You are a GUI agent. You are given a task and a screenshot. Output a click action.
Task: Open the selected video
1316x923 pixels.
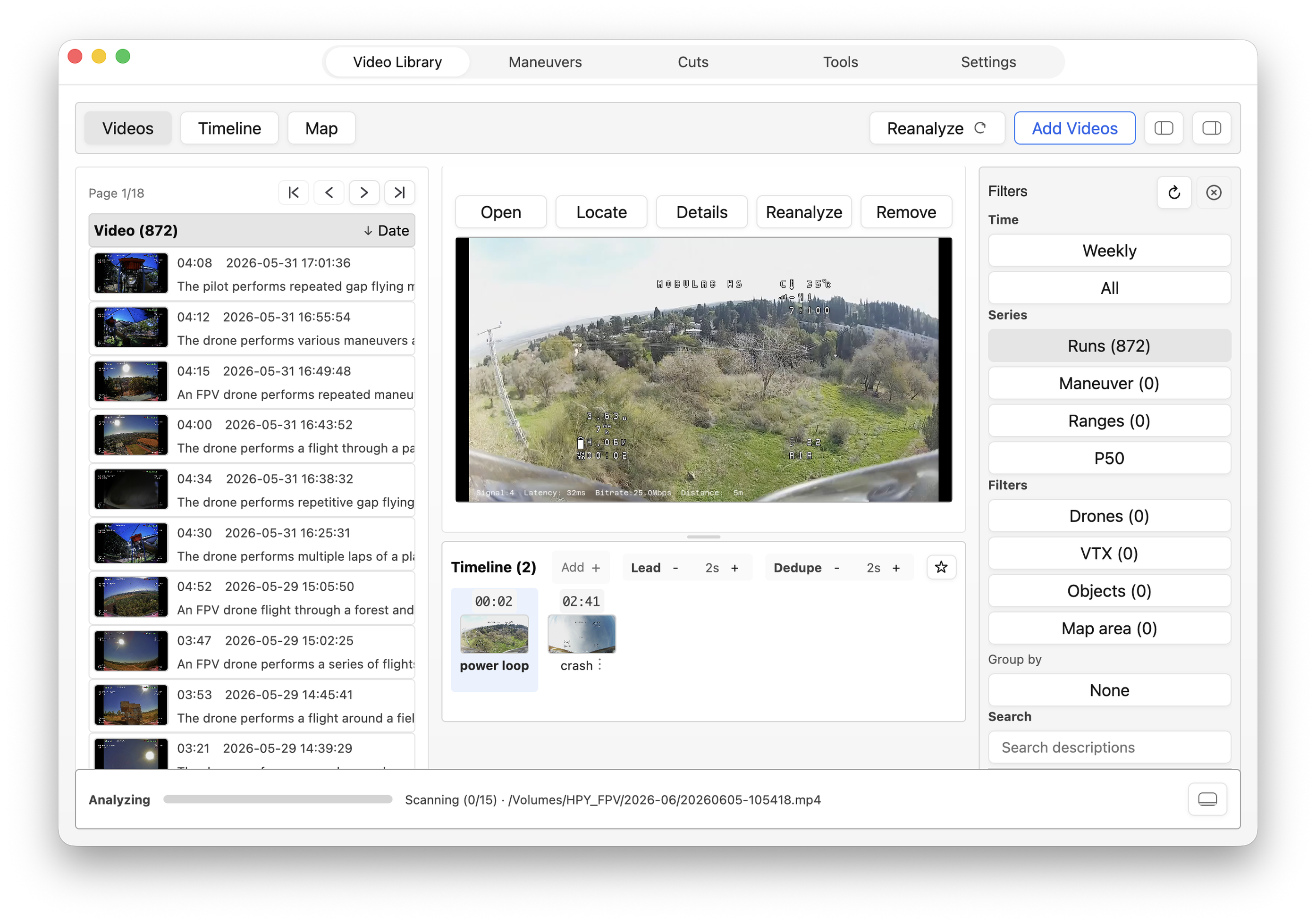(x=500, y=212)
